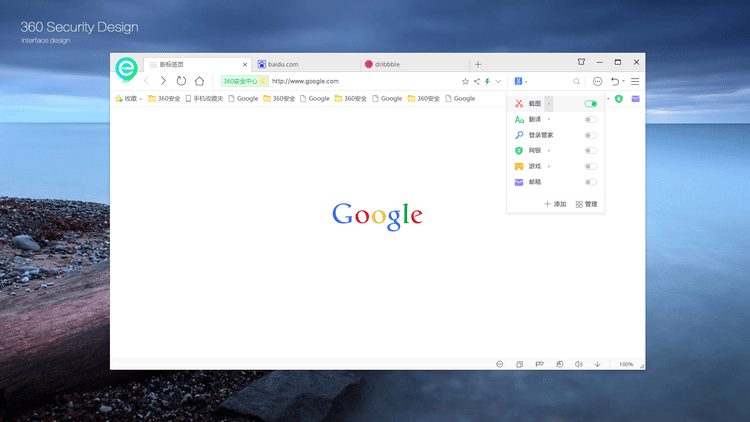The width and height of the screenshot is (750, 422).
Task: Click the magnifier icon in search box
Action: coord(577,81)
